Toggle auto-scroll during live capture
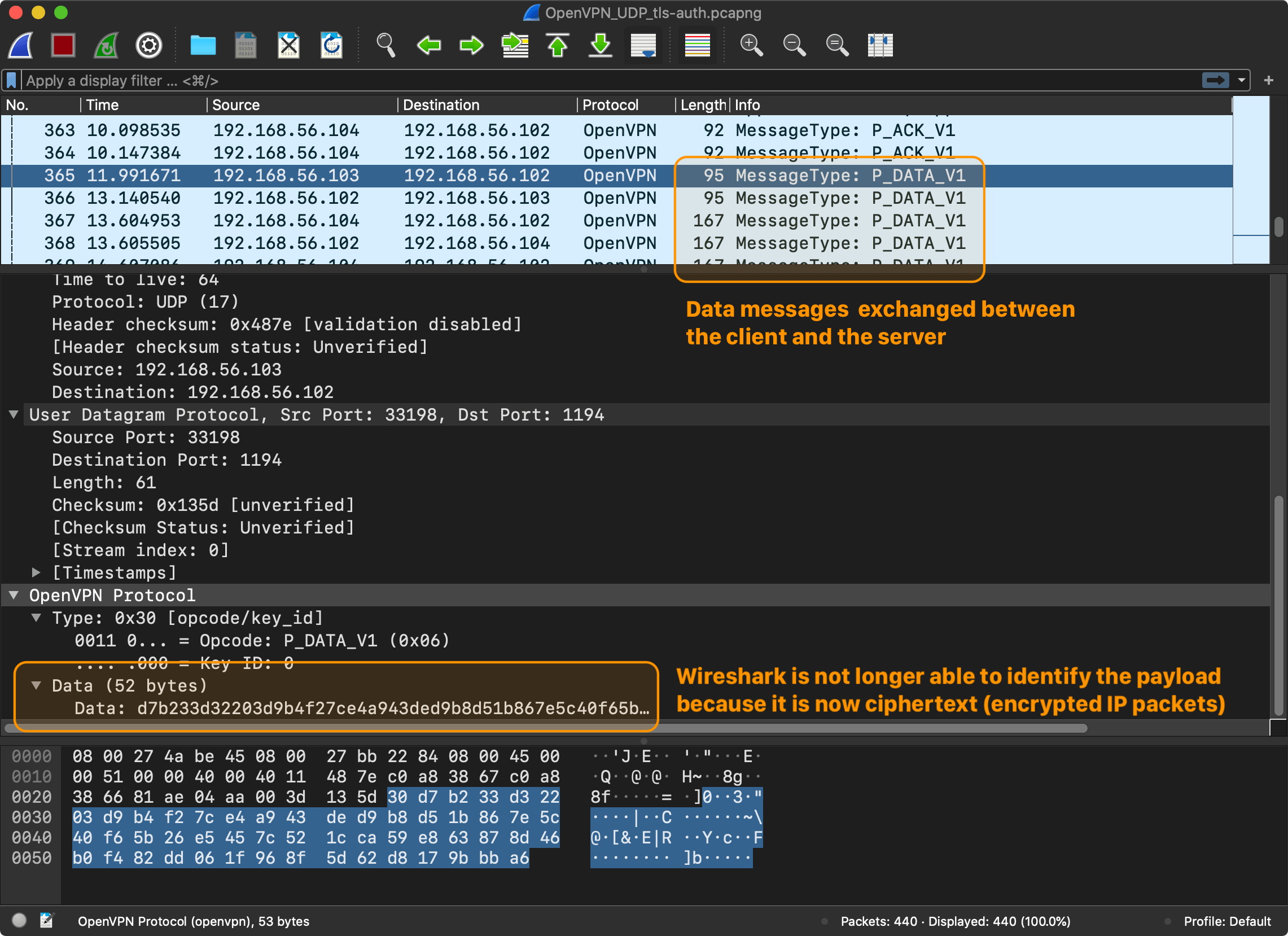 pyautogui.click(x=643, y=45)
